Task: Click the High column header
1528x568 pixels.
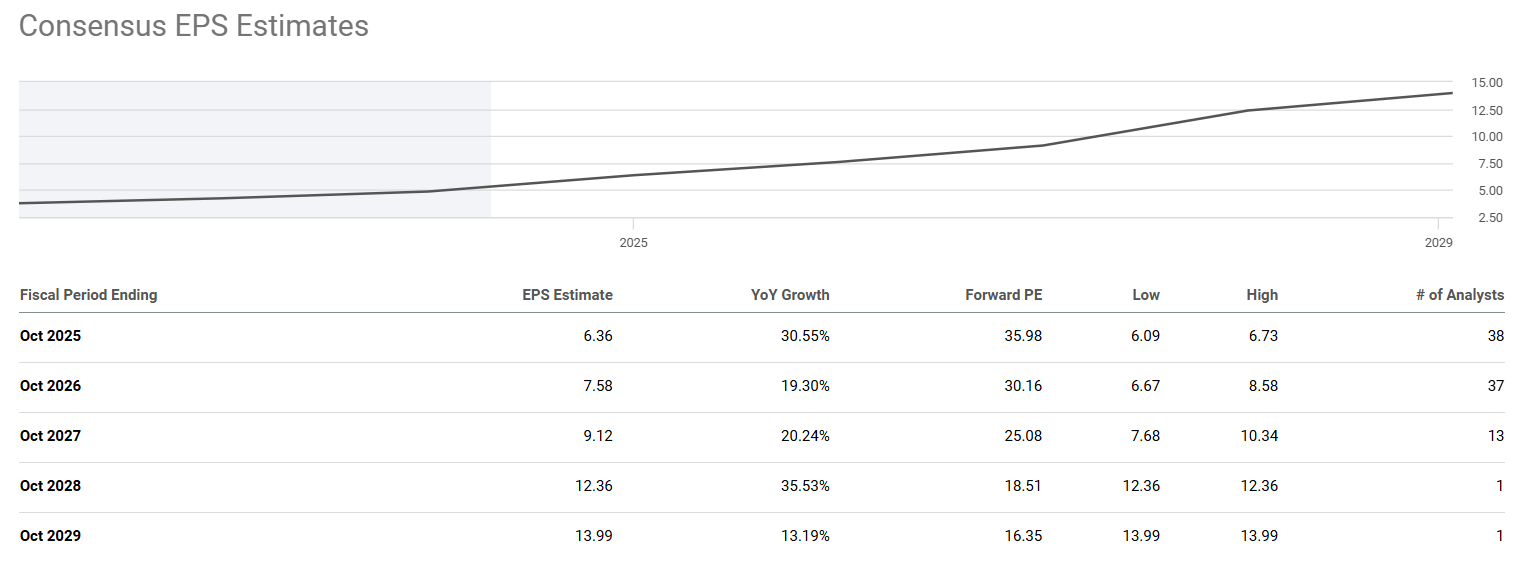Action: [x=1262, y=295]
